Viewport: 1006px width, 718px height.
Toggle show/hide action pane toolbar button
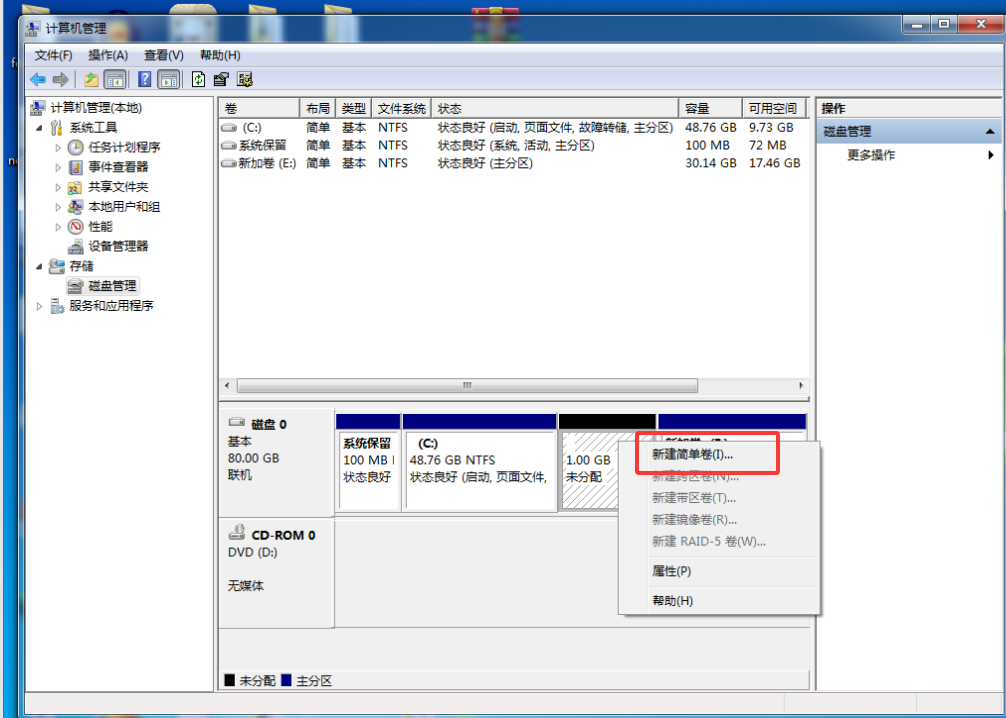[x=169, y=80]
